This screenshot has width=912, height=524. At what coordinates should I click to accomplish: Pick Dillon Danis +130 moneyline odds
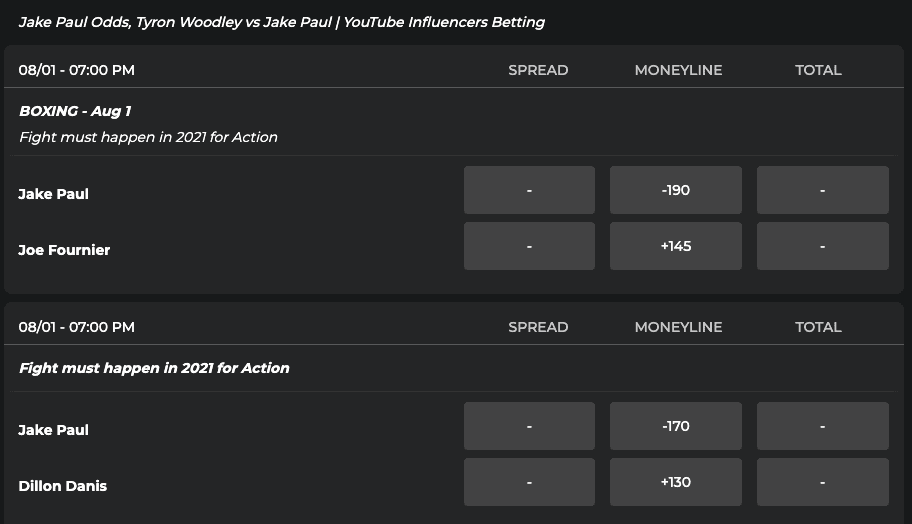pos(676,482)
